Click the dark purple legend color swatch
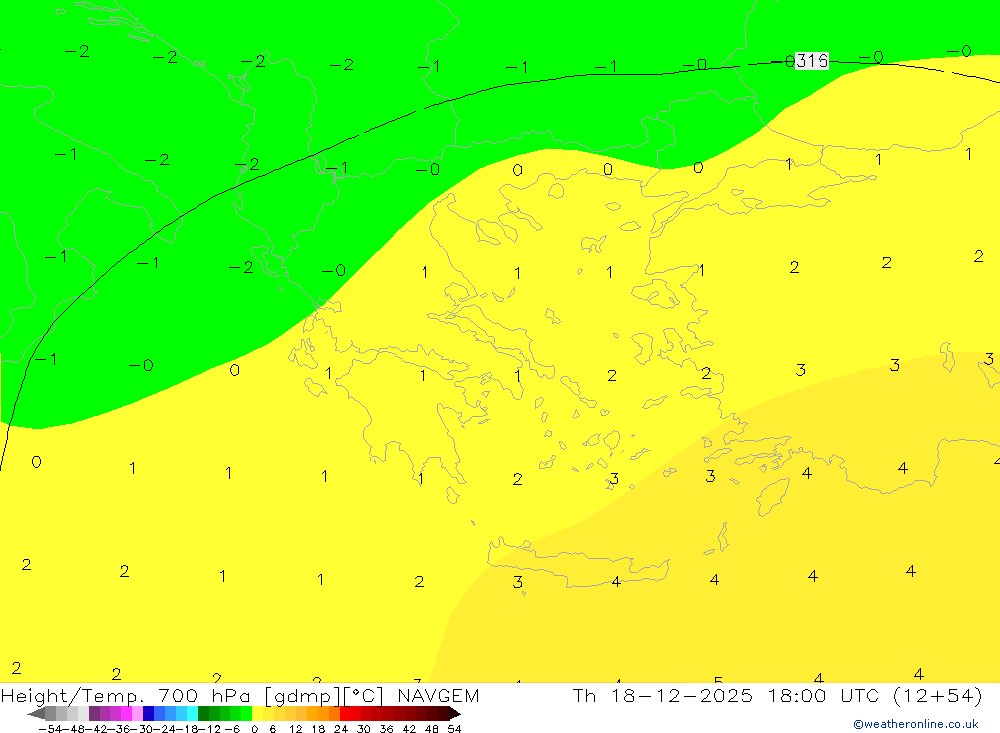This screenshot has height=733, width=1000. pos(94,713)
